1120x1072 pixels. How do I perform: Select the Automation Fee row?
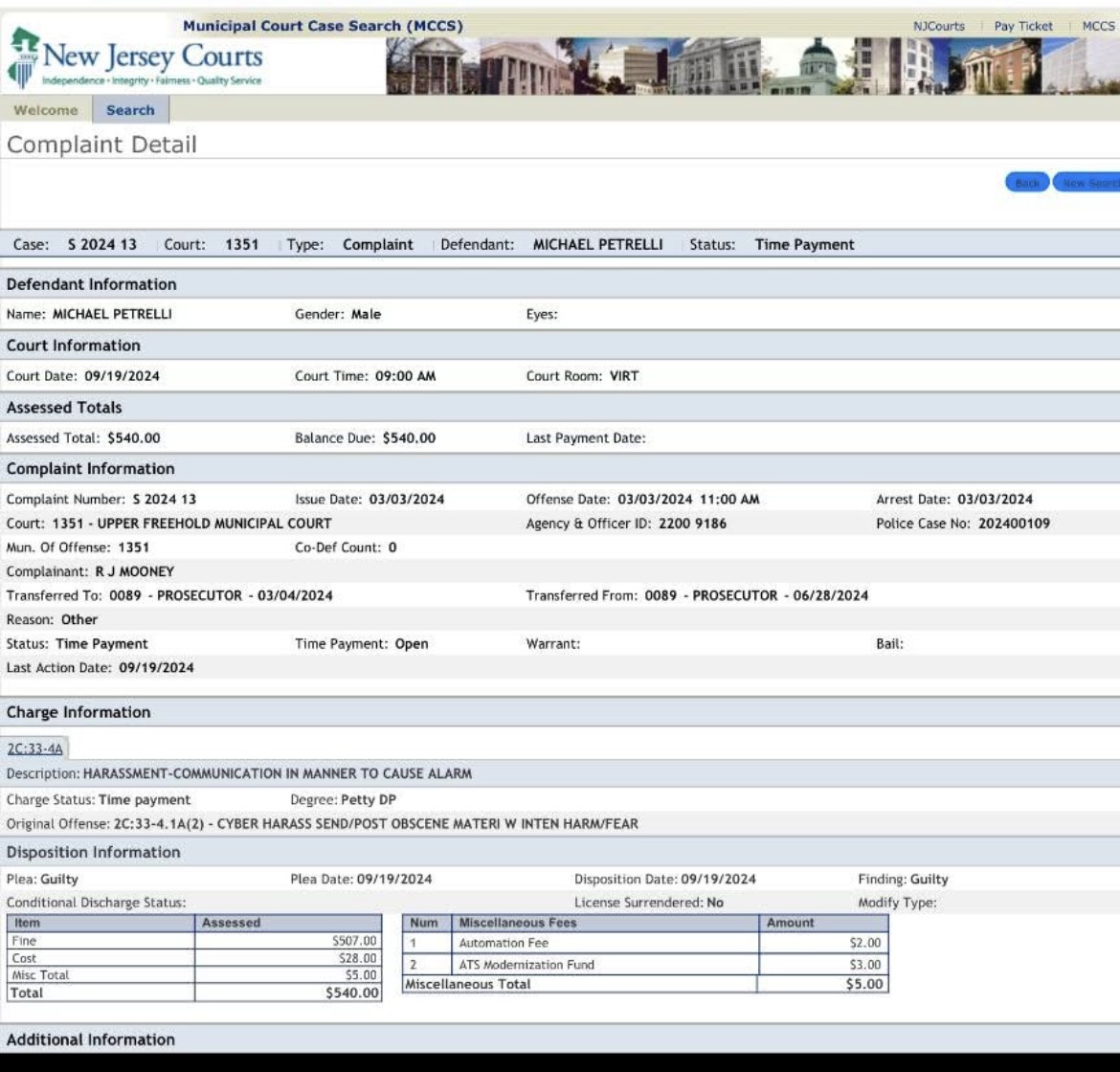(x=646, y=944)
